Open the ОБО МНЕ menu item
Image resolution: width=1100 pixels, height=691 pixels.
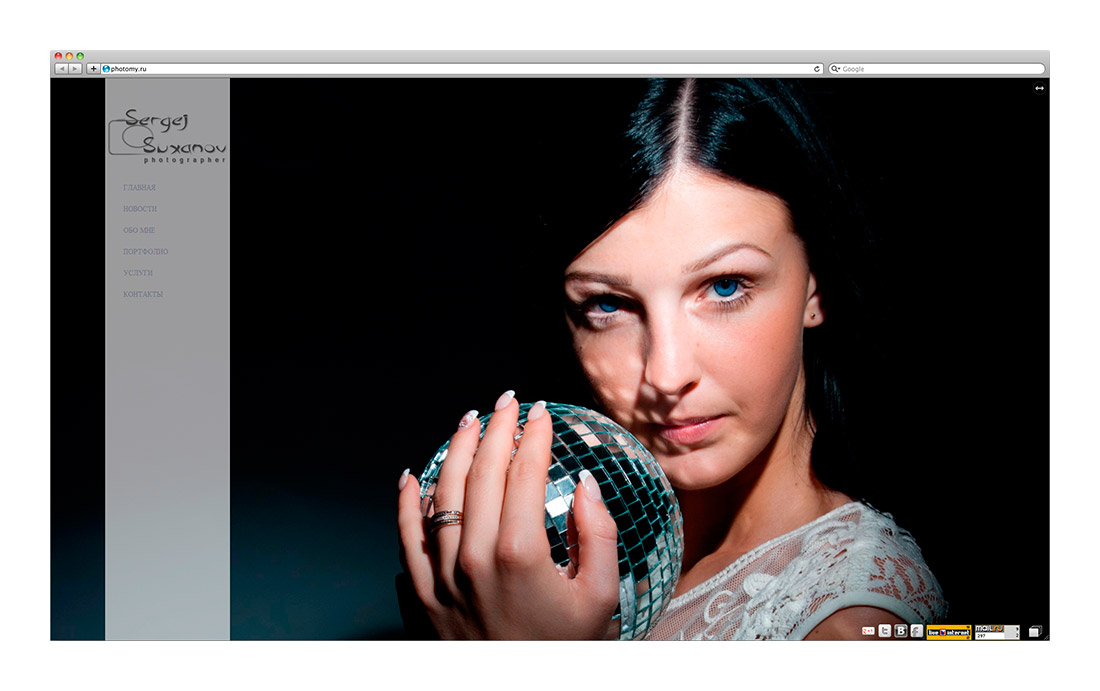point(139,230)
